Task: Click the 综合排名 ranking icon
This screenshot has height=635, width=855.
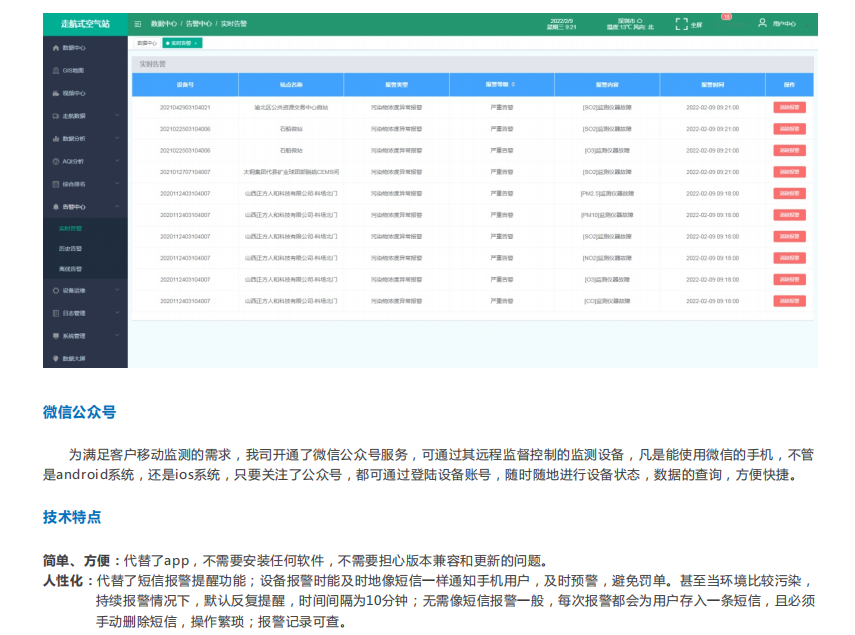Action: point(56,184)
